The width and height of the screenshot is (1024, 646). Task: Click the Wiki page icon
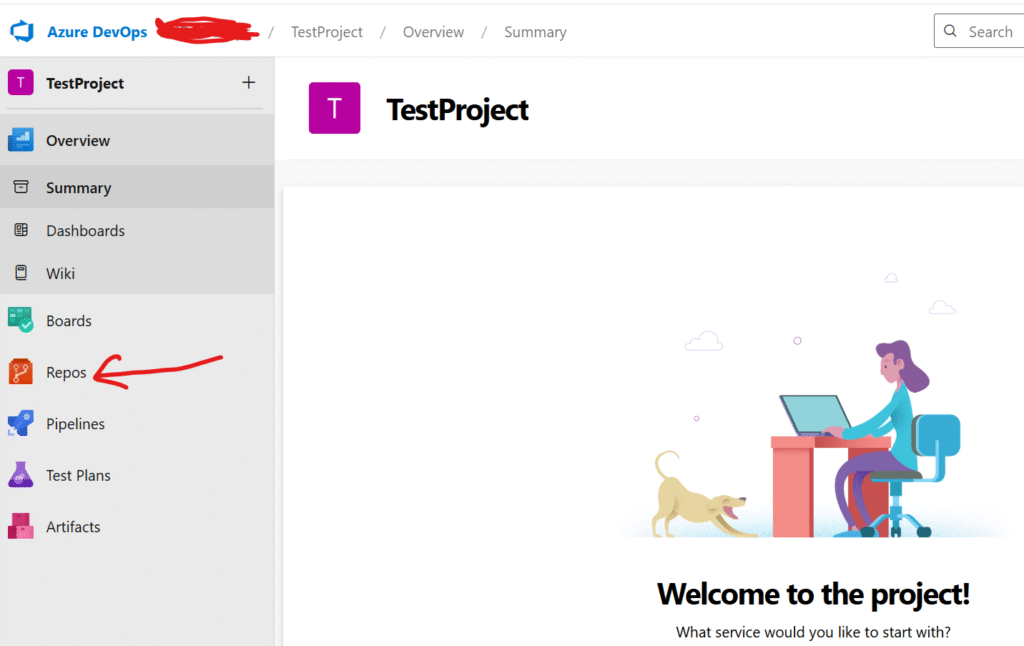click(x=21, y=273)
